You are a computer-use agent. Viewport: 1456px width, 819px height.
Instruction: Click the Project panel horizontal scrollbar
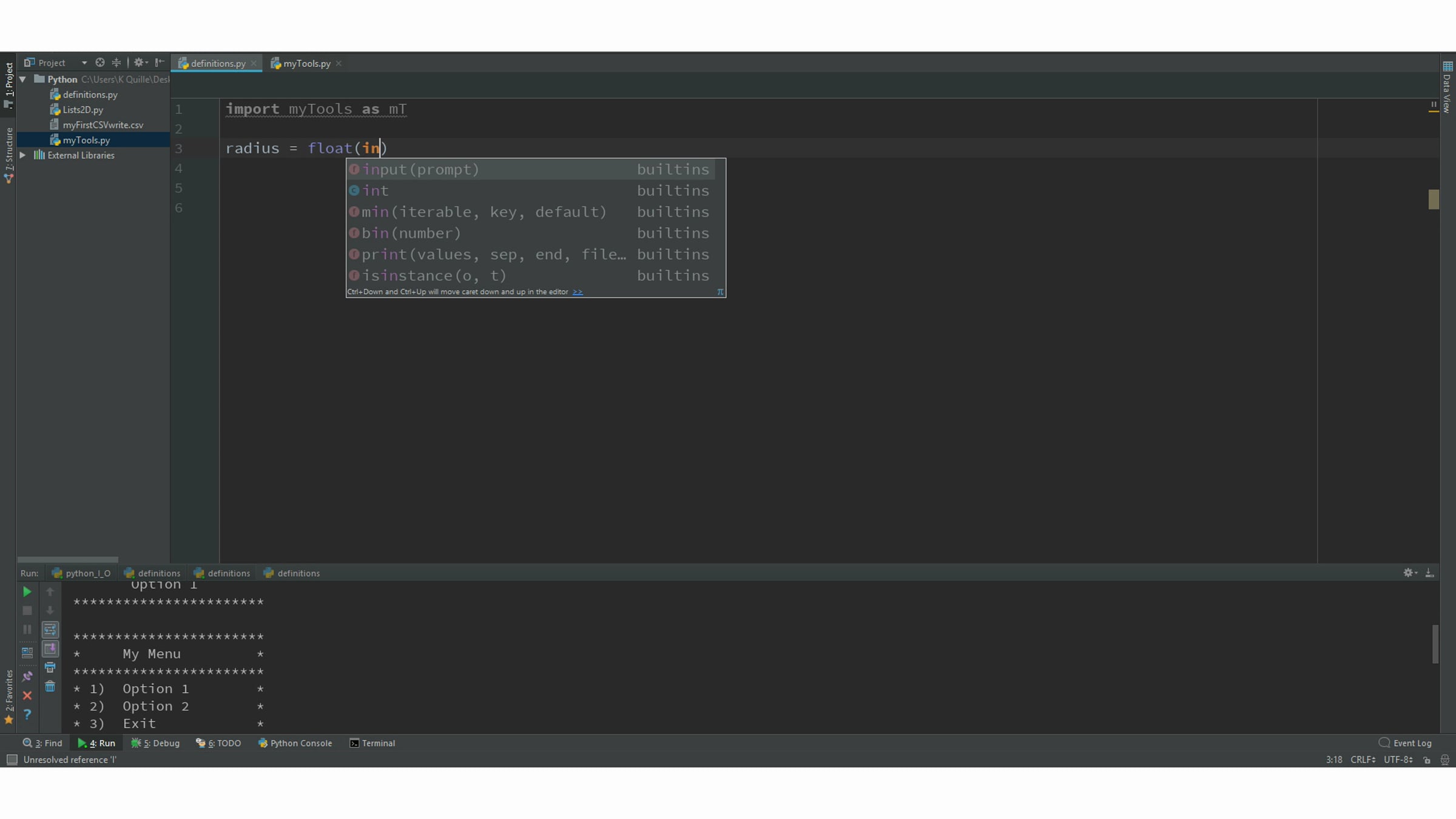[x=67, y=559]
